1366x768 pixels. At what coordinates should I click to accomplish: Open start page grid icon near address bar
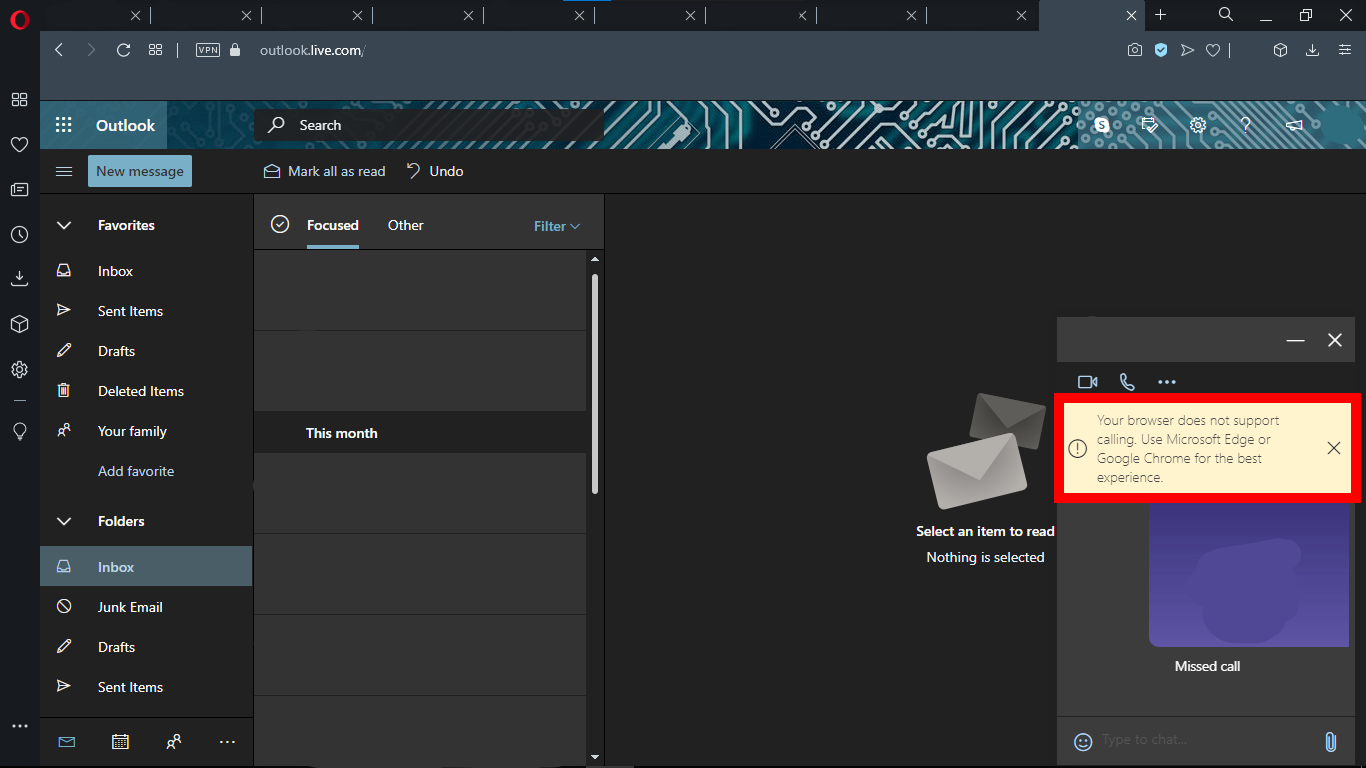tap(155, 50)
